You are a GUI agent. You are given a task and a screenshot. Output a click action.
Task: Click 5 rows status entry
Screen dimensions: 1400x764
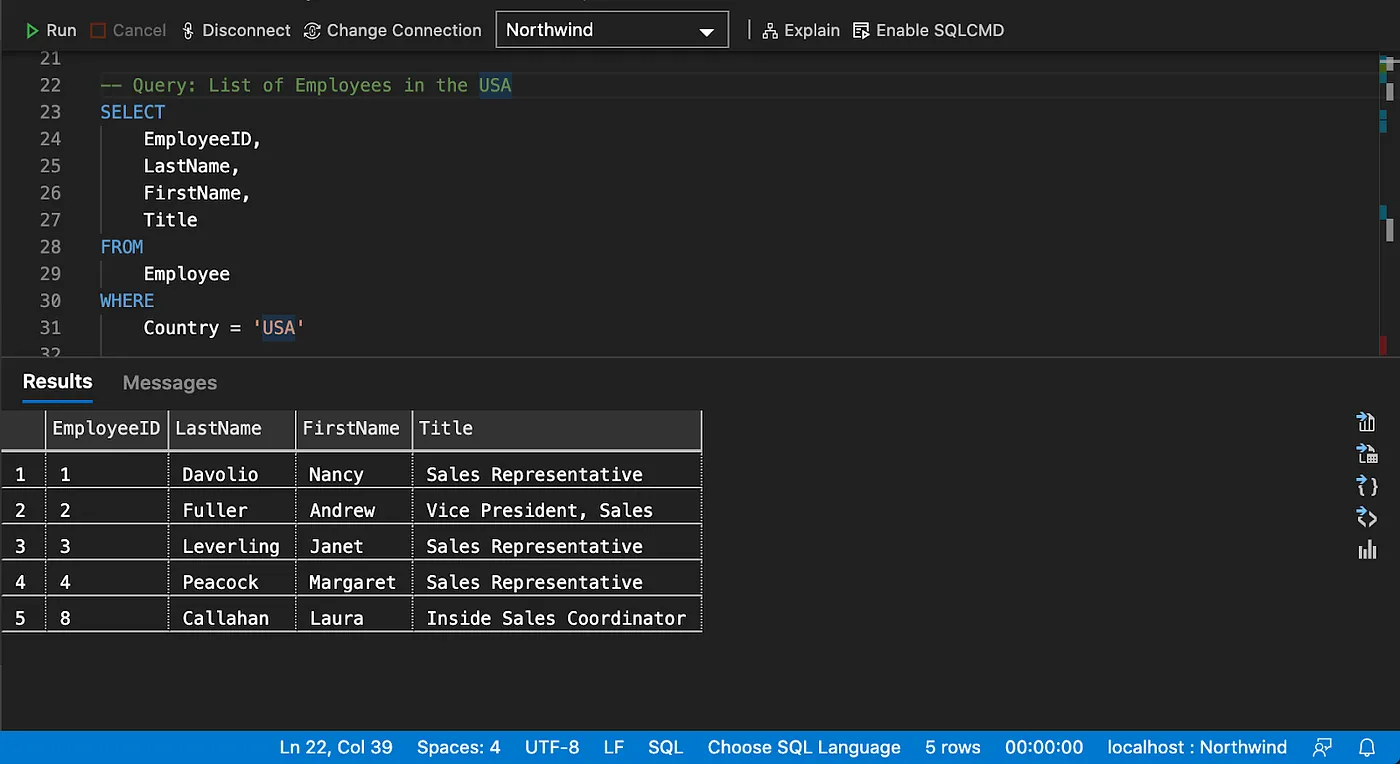[x=953, y=747]
